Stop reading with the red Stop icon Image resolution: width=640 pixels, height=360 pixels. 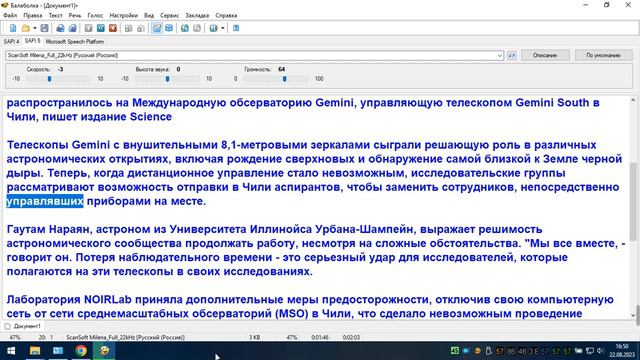(113, 28)
